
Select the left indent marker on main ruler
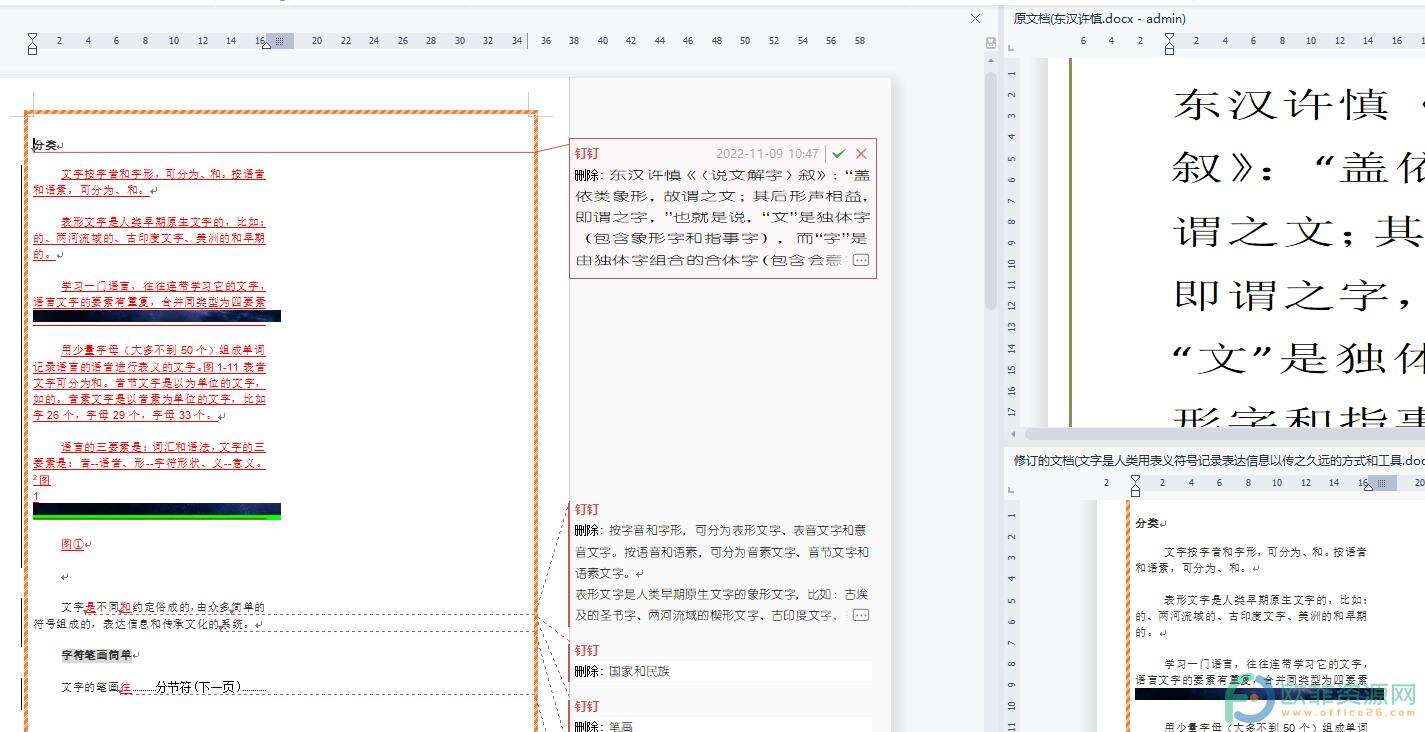coord(32,42)
